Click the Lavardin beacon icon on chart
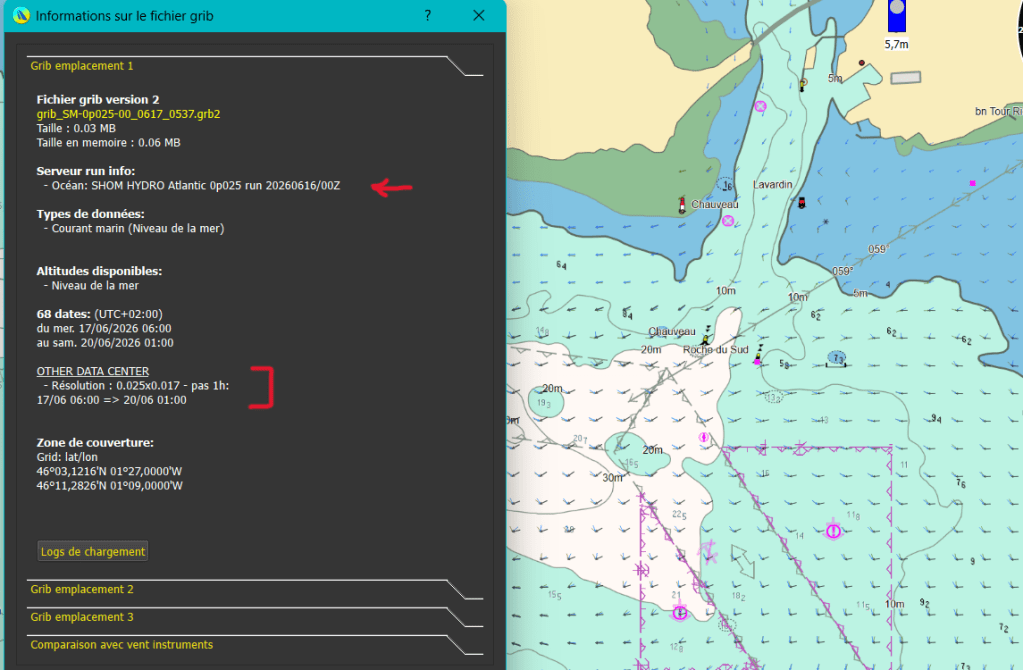This screenshot has height=670, width=1023. point(802,203)
